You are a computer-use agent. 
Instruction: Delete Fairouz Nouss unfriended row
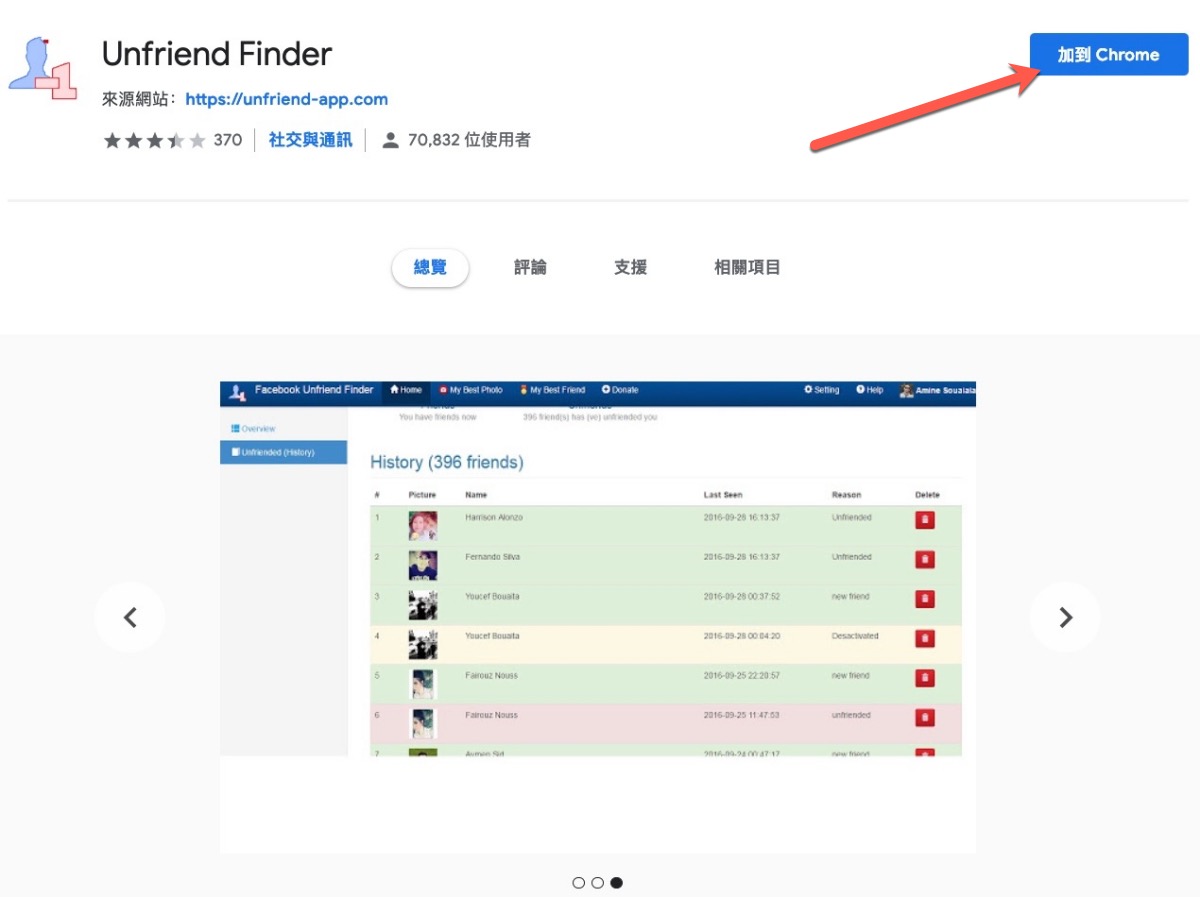tap(925, 717)
